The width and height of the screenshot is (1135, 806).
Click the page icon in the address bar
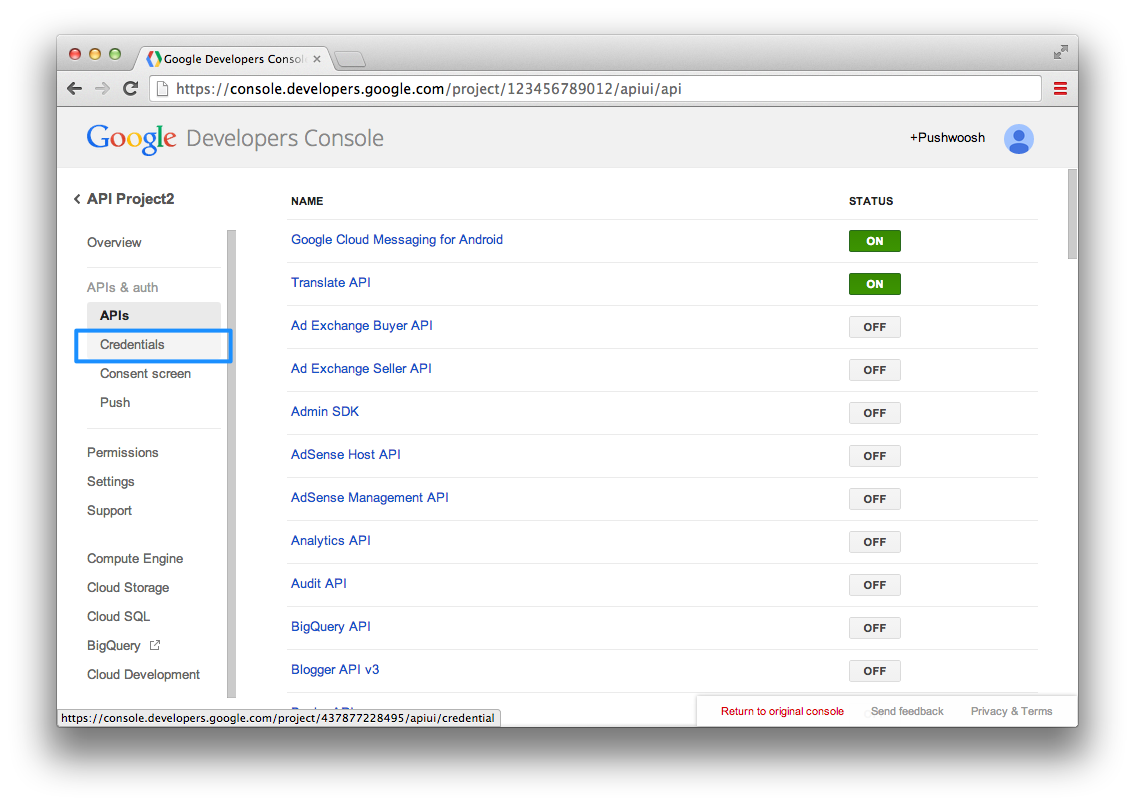[x=163, y=89]
